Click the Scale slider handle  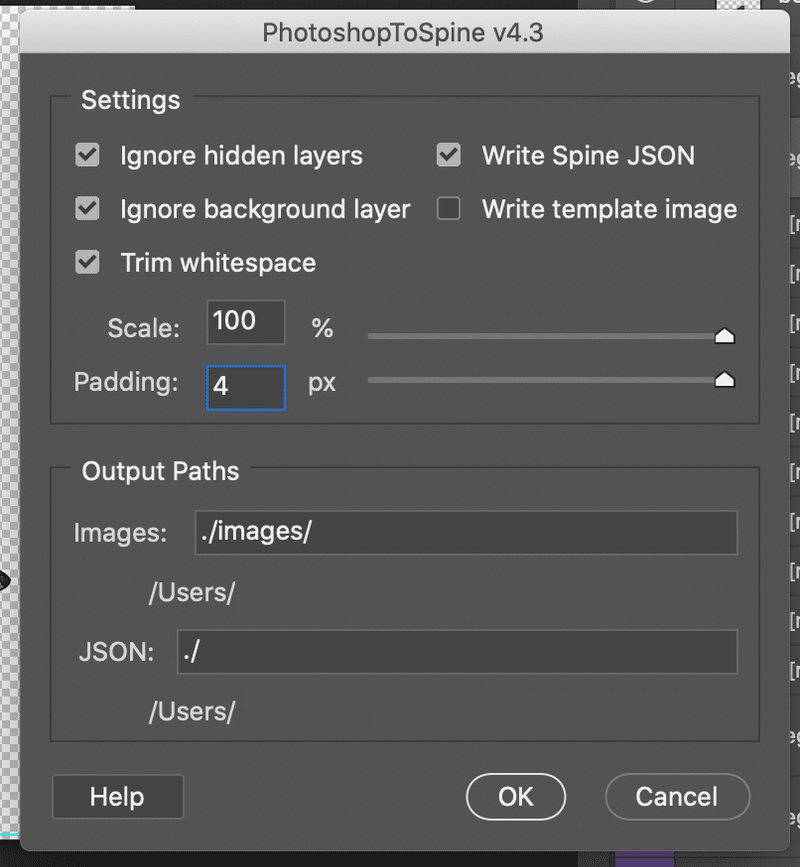(724, 336)
